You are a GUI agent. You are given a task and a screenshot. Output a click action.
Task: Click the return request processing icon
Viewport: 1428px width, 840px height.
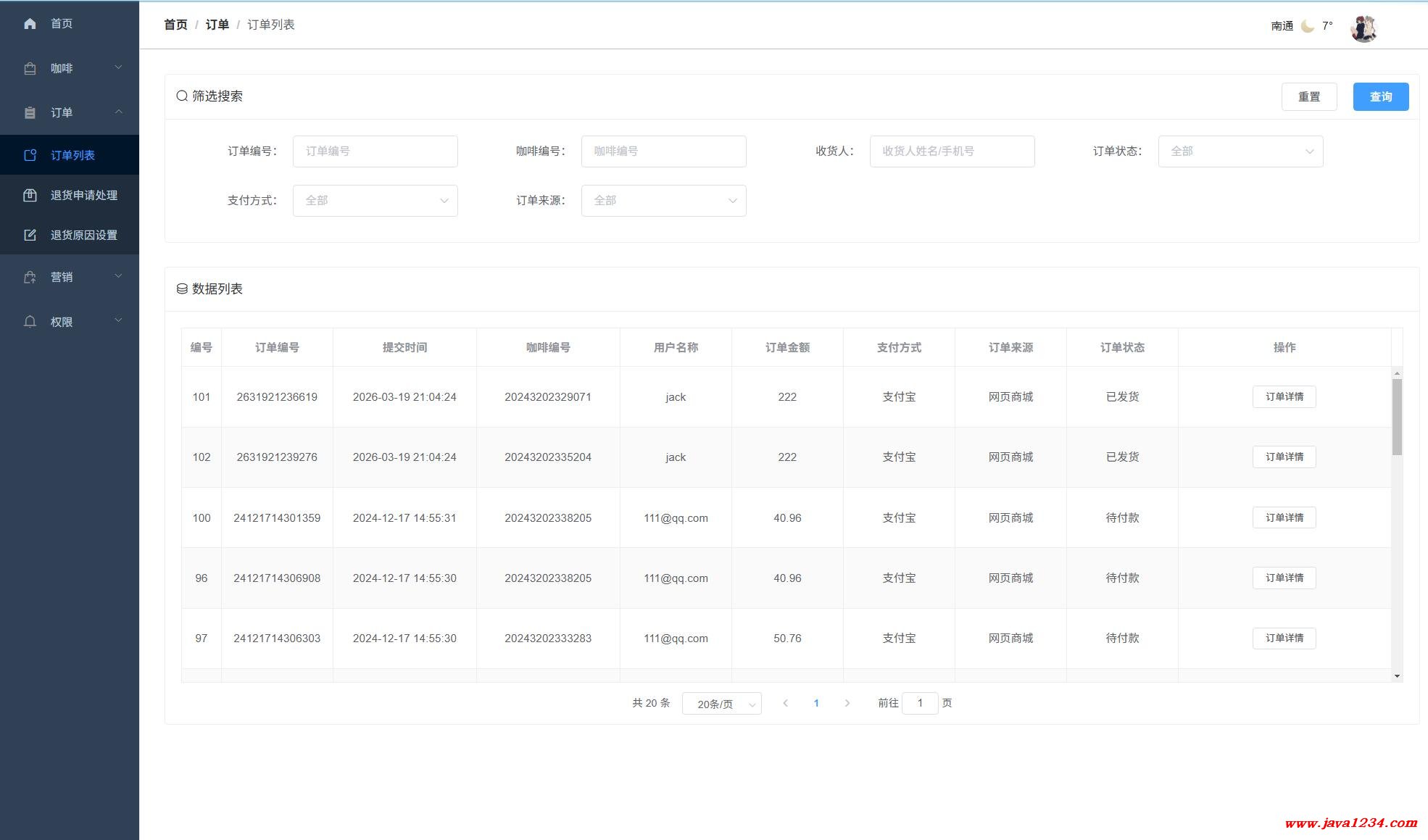(30, 195)
